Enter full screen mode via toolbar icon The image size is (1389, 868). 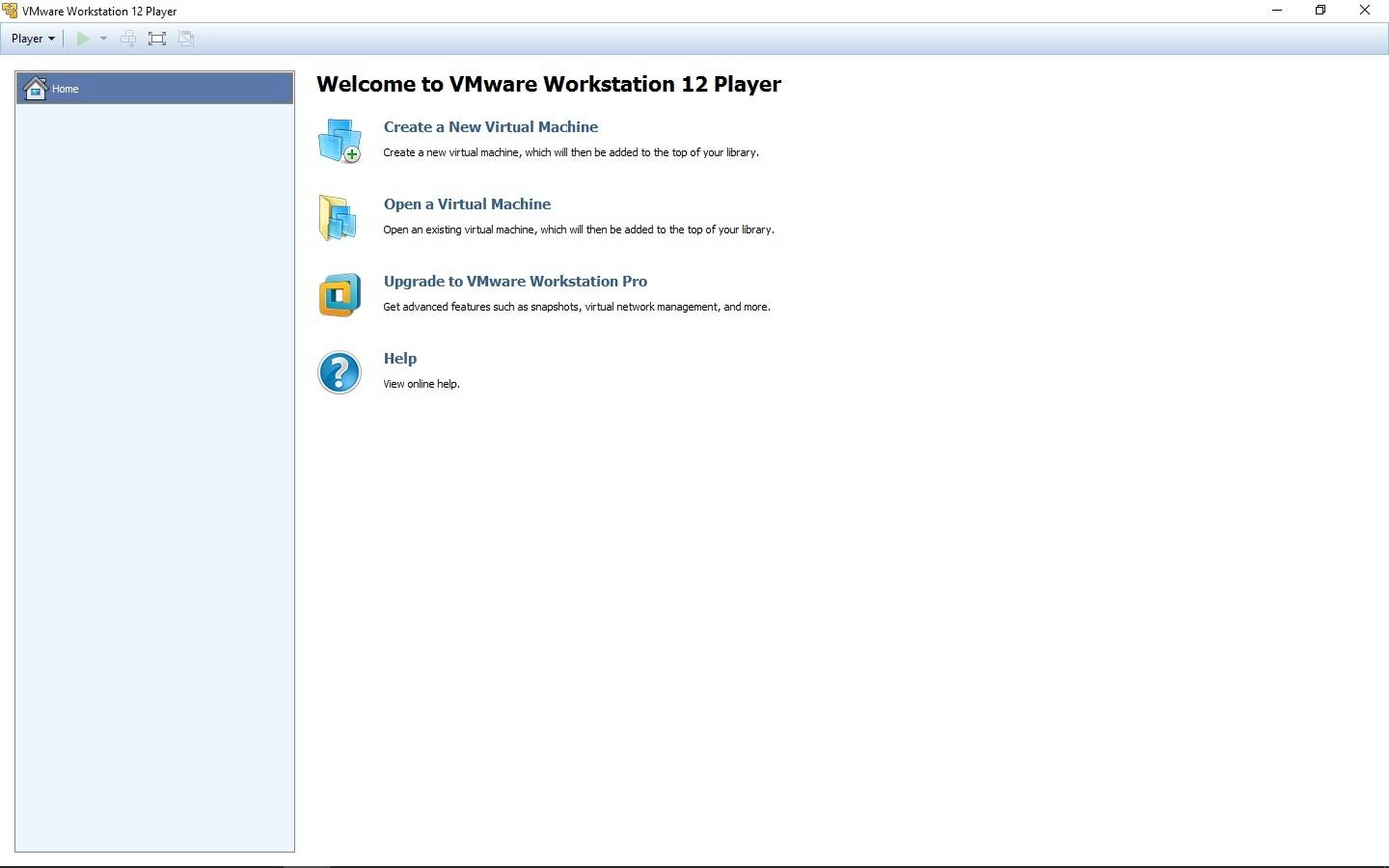pyautogui.click(x=157, y=39)
